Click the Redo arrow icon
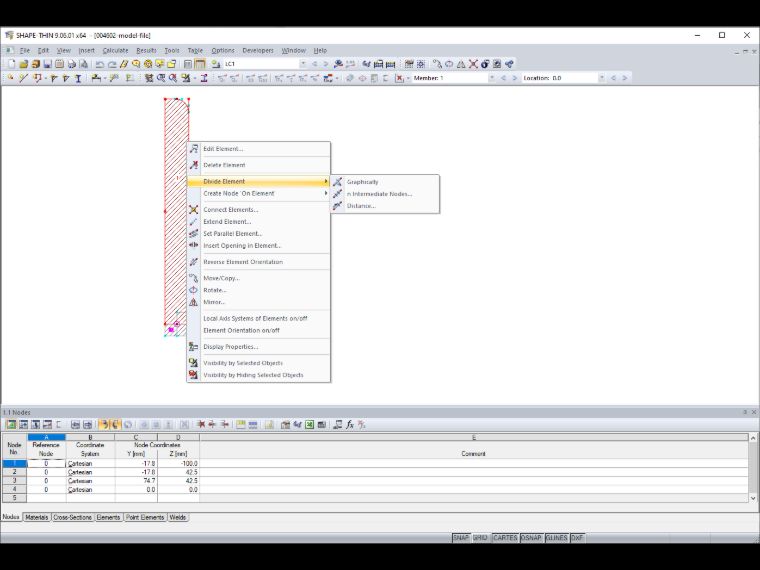The height and width of the screenshot is (570, 760). pyautogui.click(x=112, y=64)
